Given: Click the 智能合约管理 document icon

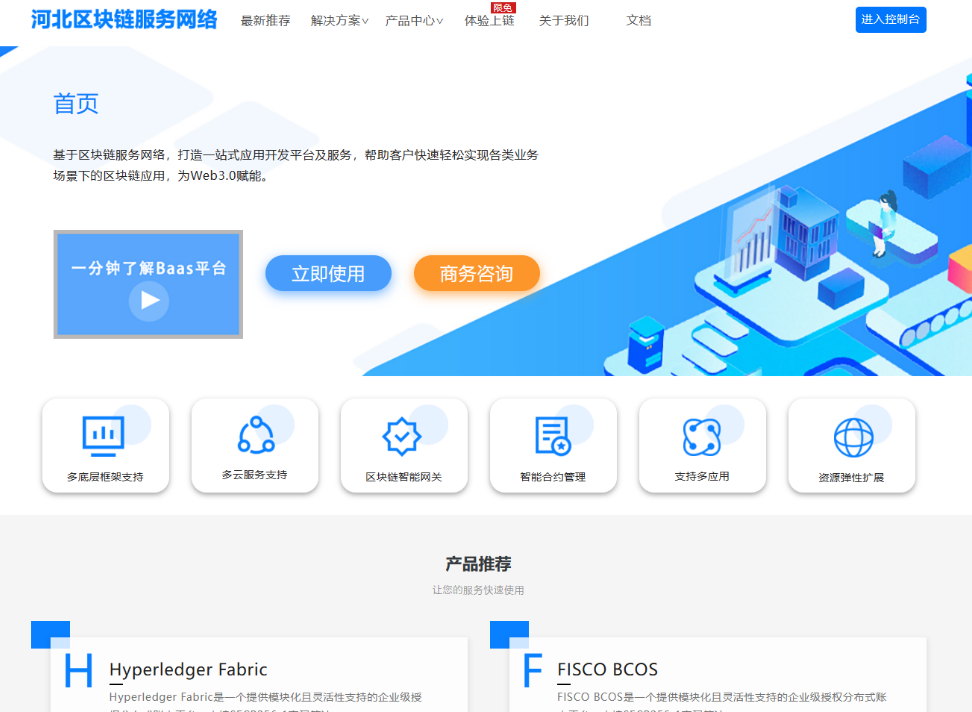Looking at the screenshot, I should (552, 436).
